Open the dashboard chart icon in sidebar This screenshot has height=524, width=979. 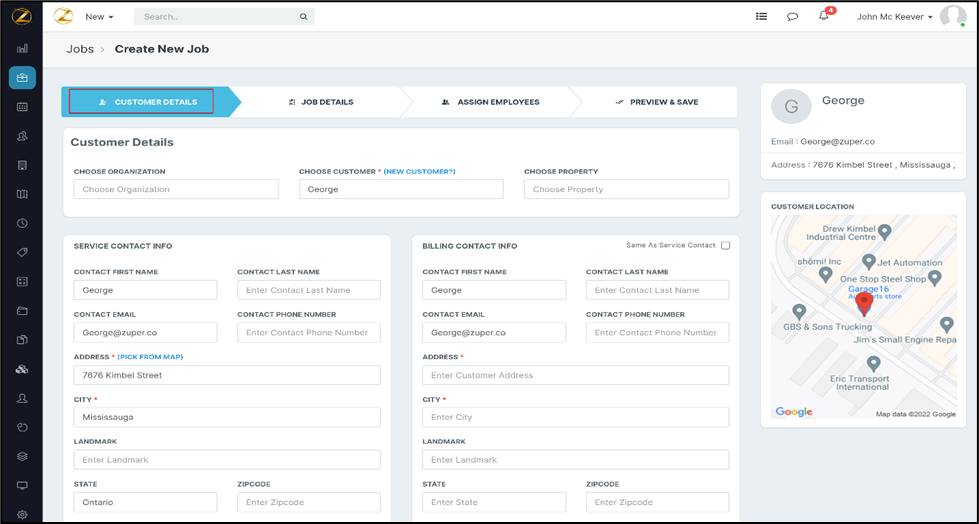pos(22,48)
